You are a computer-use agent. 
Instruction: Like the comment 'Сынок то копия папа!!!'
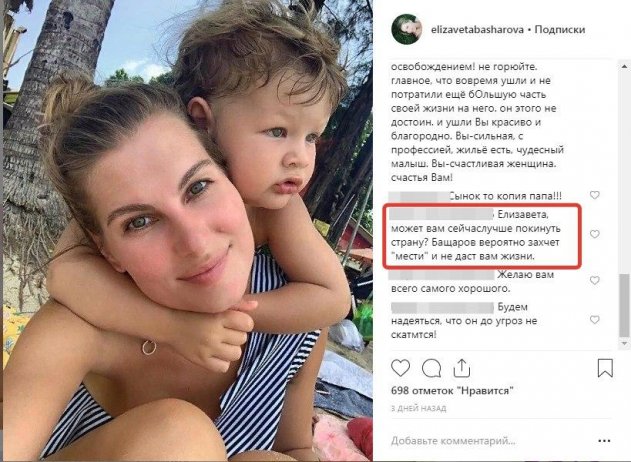(595, 195)
